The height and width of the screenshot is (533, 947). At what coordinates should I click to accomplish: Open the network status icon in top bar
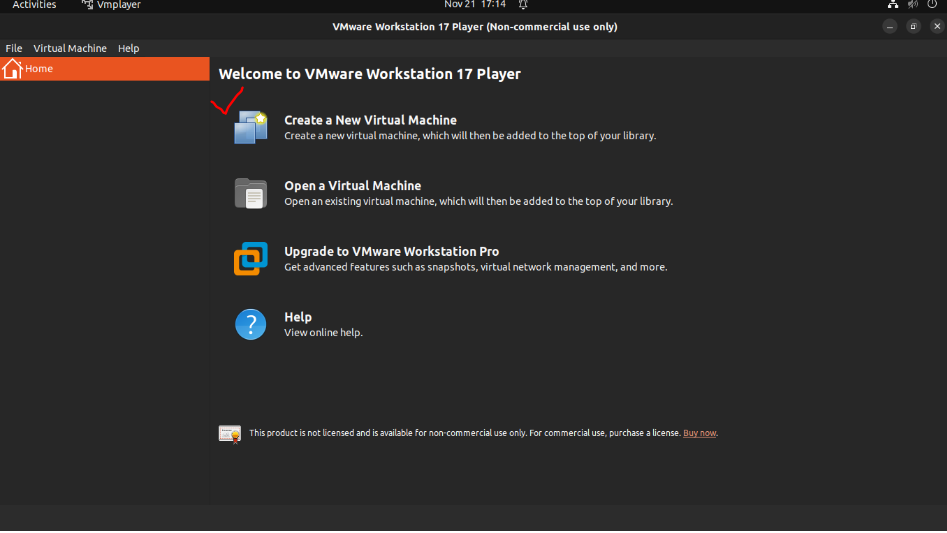pos(893,5)
